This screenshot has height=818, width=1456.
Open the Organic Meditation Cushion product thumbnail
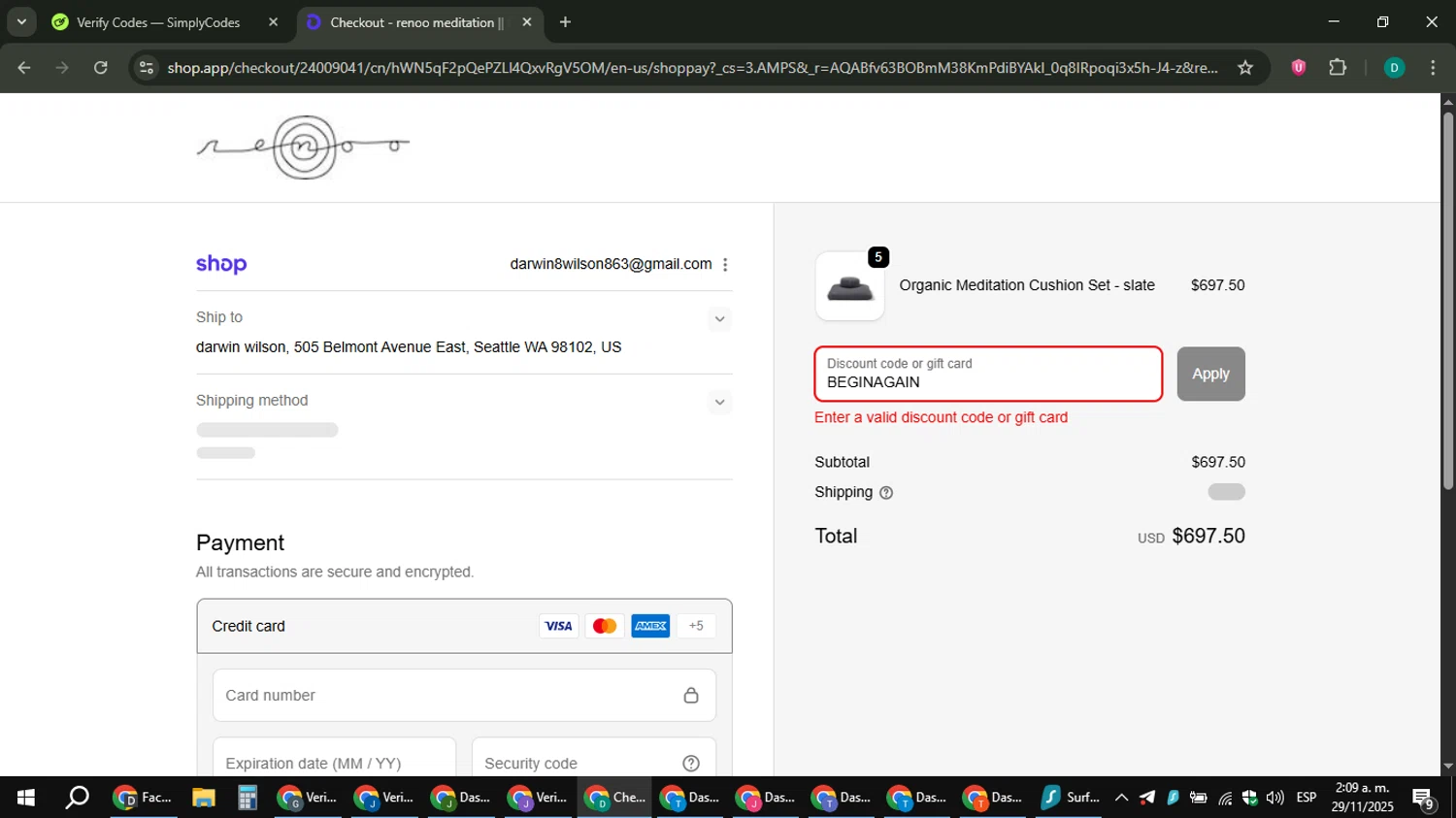tap(849, 286)
